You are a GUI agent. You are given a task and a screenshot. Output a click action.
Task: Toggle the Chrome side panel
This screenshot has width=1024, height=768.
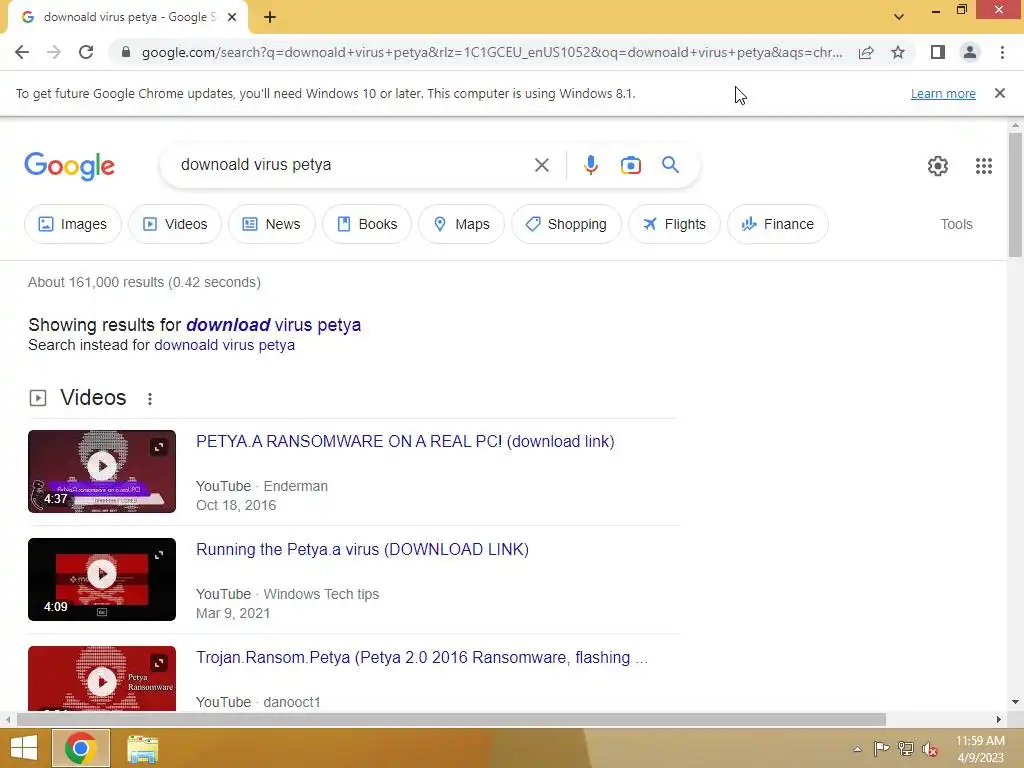click(938, 52)
